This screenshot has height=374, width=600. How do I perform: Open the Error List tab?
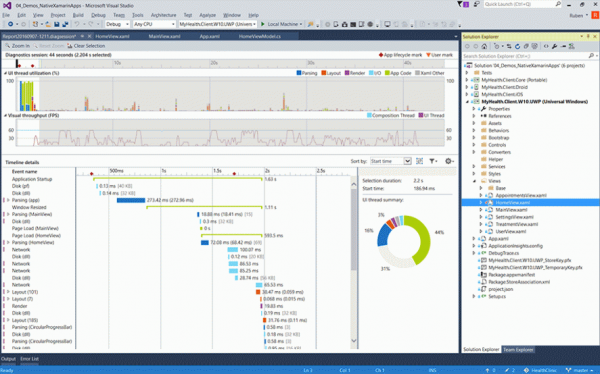pyautogui.click(x=29, y=359)
